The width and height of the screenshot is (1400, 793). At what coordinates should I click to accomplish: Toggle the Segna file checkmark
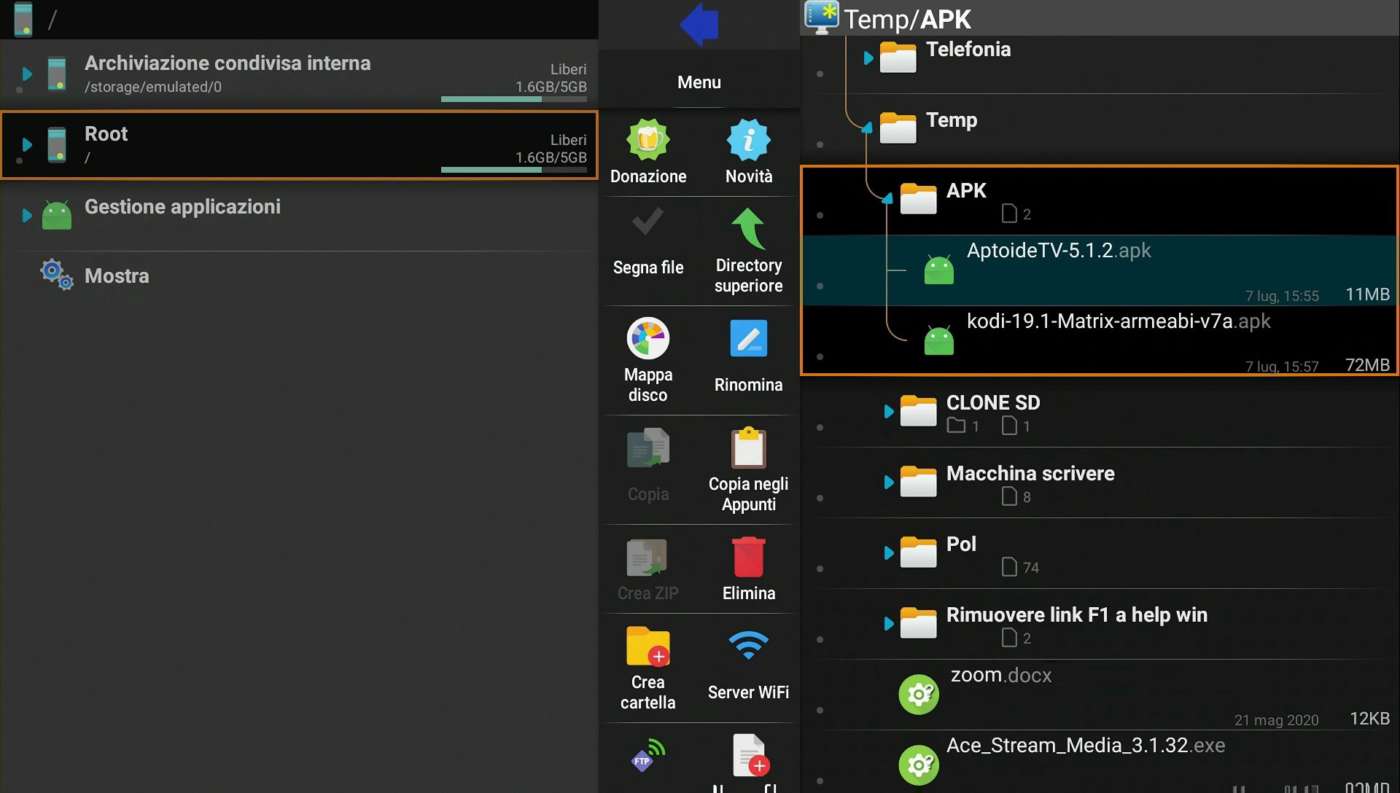click(x=648, y=223)
